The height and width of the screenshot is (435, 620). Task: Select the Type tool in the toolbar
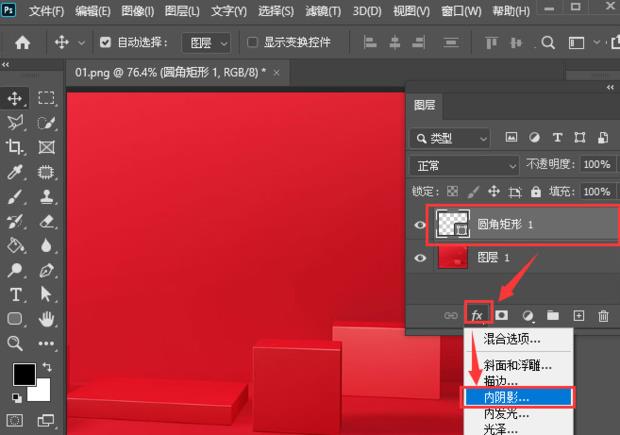(x=16, y=295)
